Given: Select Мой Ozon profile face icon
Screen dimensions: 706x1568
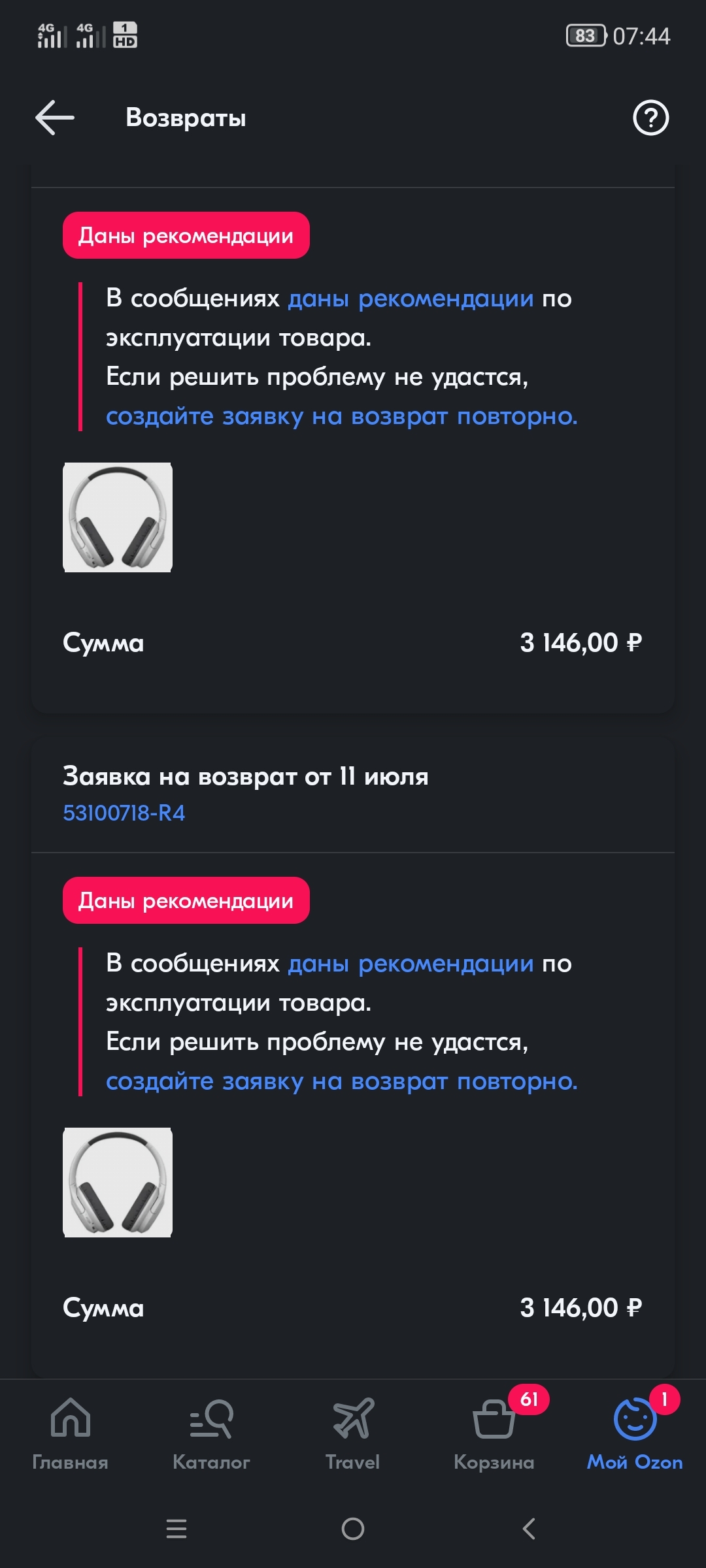Looking at the screenshot, I should coord(634,1419).
